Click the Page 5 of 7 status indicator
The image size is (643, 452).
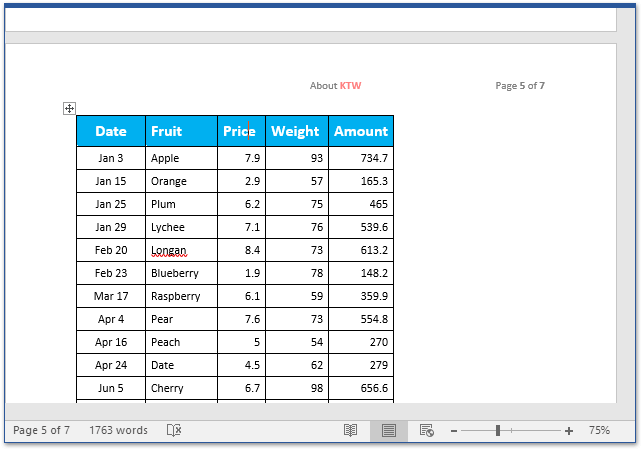coord(40,430)
